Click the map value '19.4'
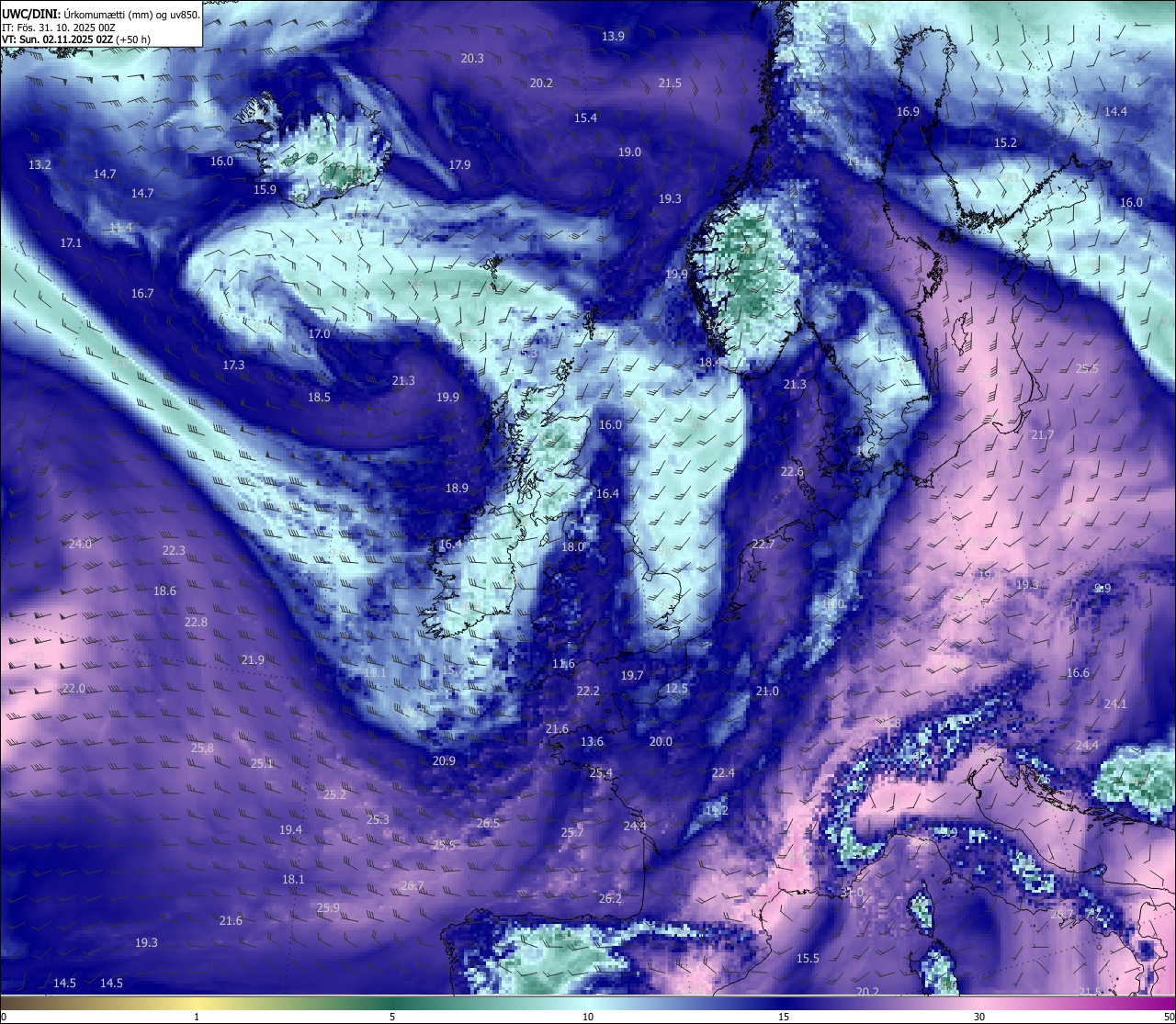This screenshot has height=1024, width=1176. point(290,829)
